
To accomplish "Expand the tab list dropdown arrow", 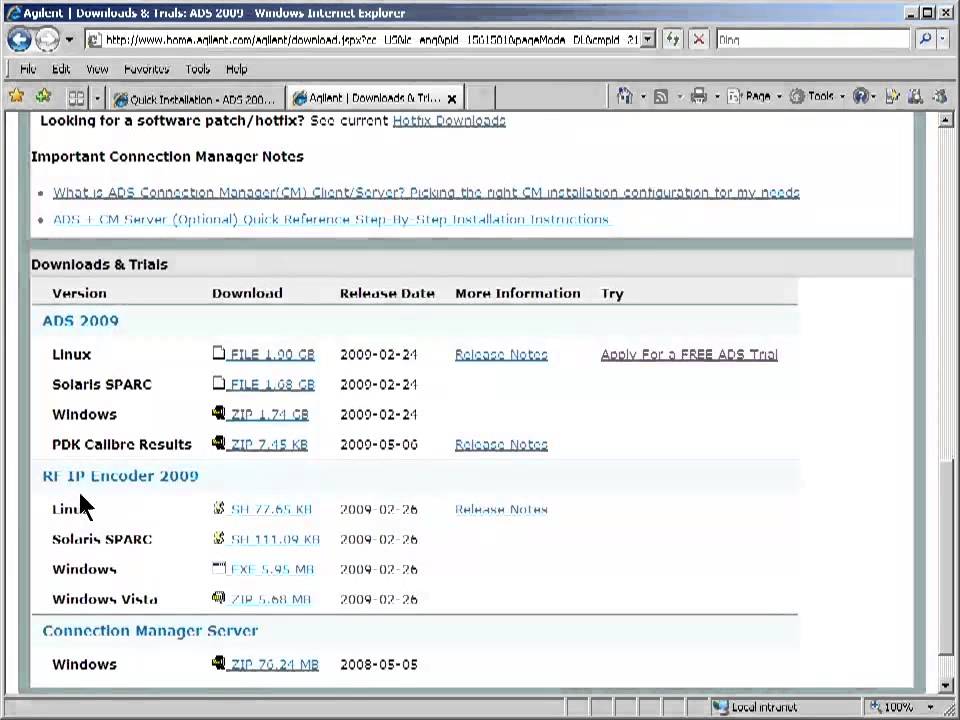I will click(97, 98).
